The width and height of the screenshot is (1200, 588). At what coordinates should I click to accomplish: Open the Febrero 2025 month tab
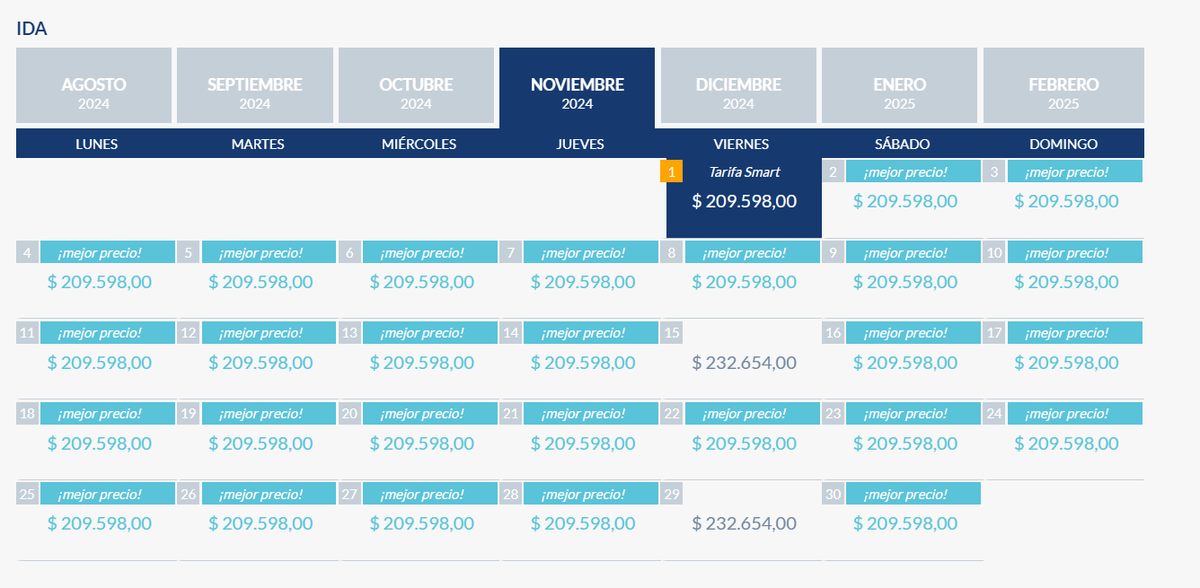pyautogui.click(x=1063, y=92)
